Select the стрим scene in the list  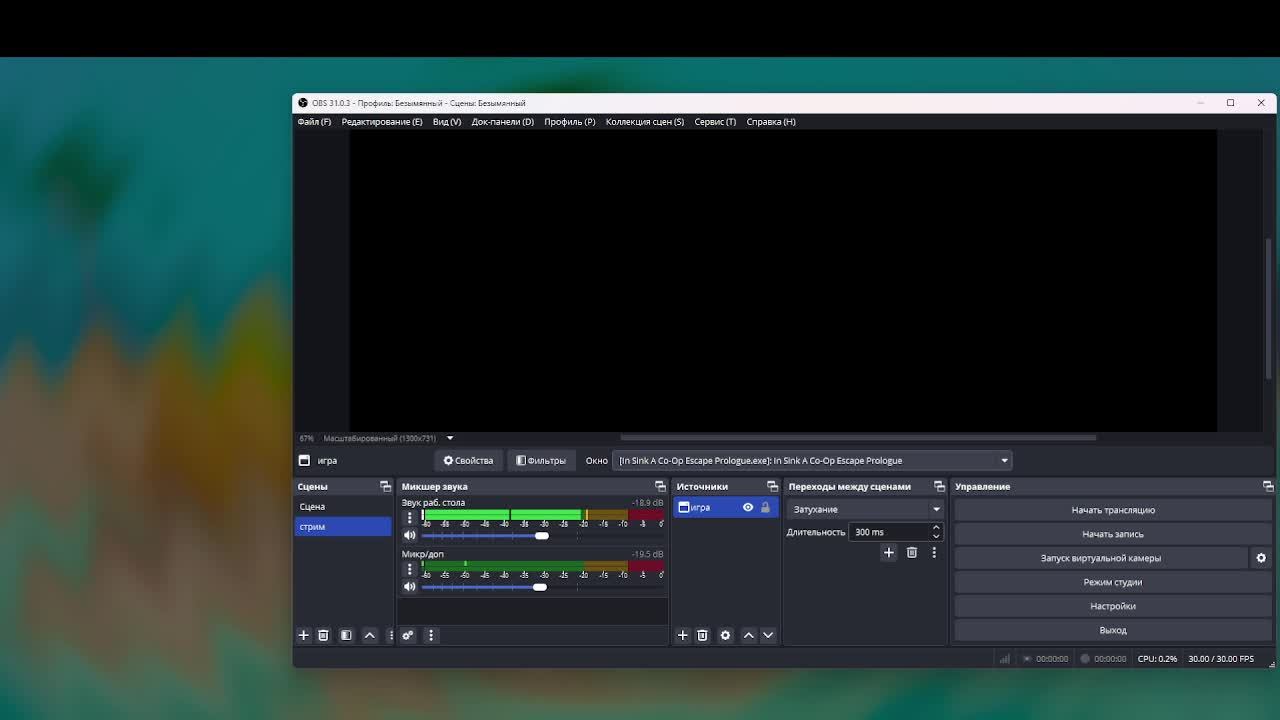tap(343, 527)
